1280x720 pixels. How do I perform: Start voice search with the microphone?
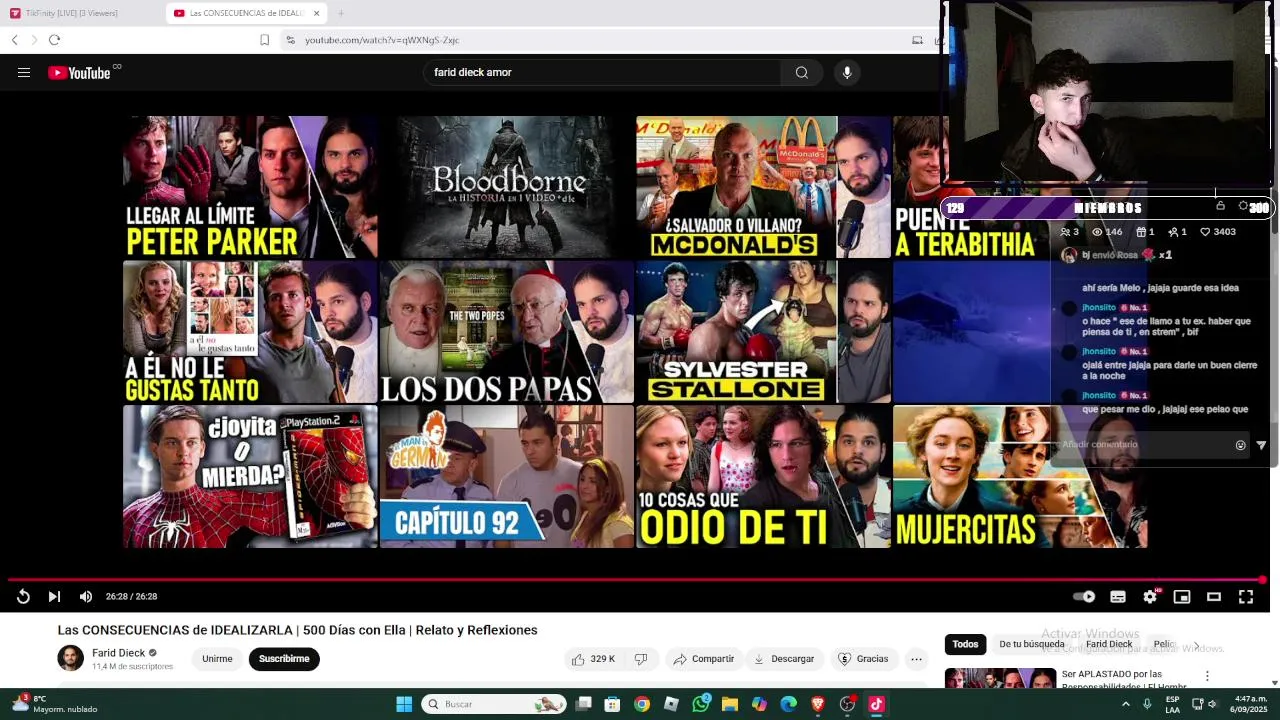(847, 72)
